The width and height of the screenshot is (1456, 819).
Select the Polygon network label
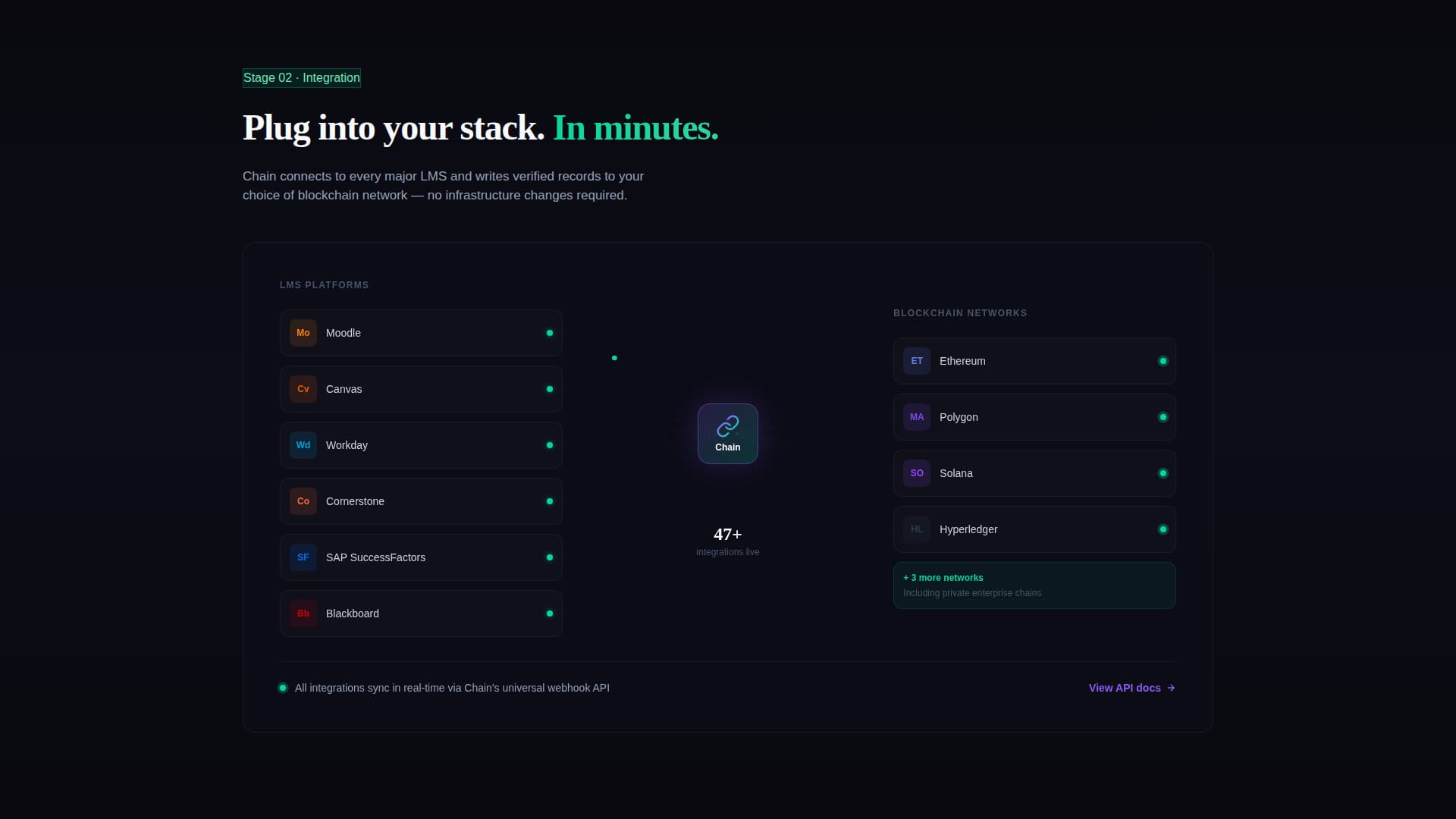point(959,417)
